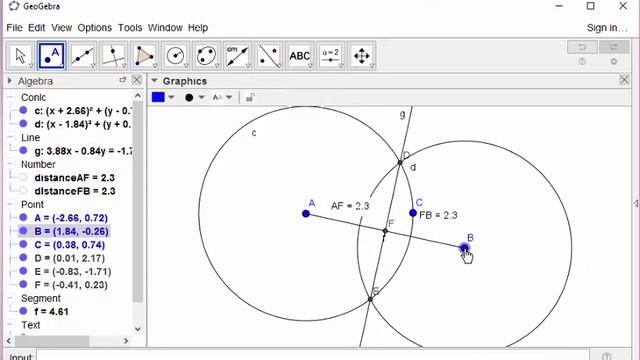Viewport: 640px width, 360px height.
Task: Click the blue color swatch
Action: coord(158,97)
